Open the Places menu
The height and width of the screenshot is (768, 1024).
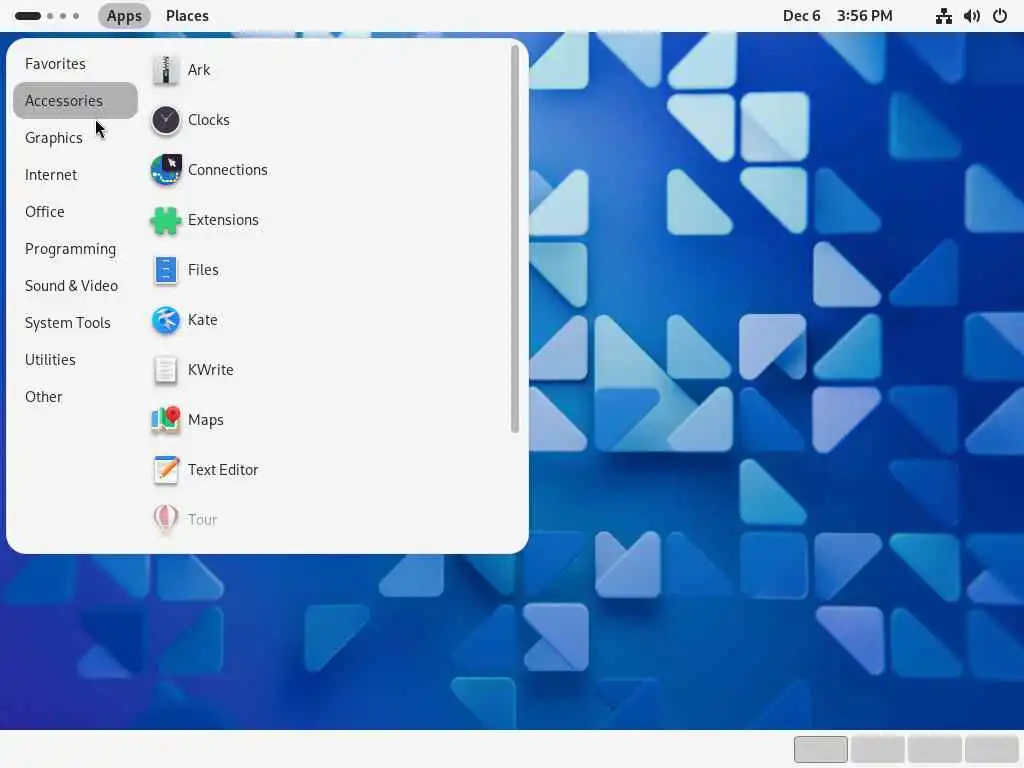click(x=187, y=16)
